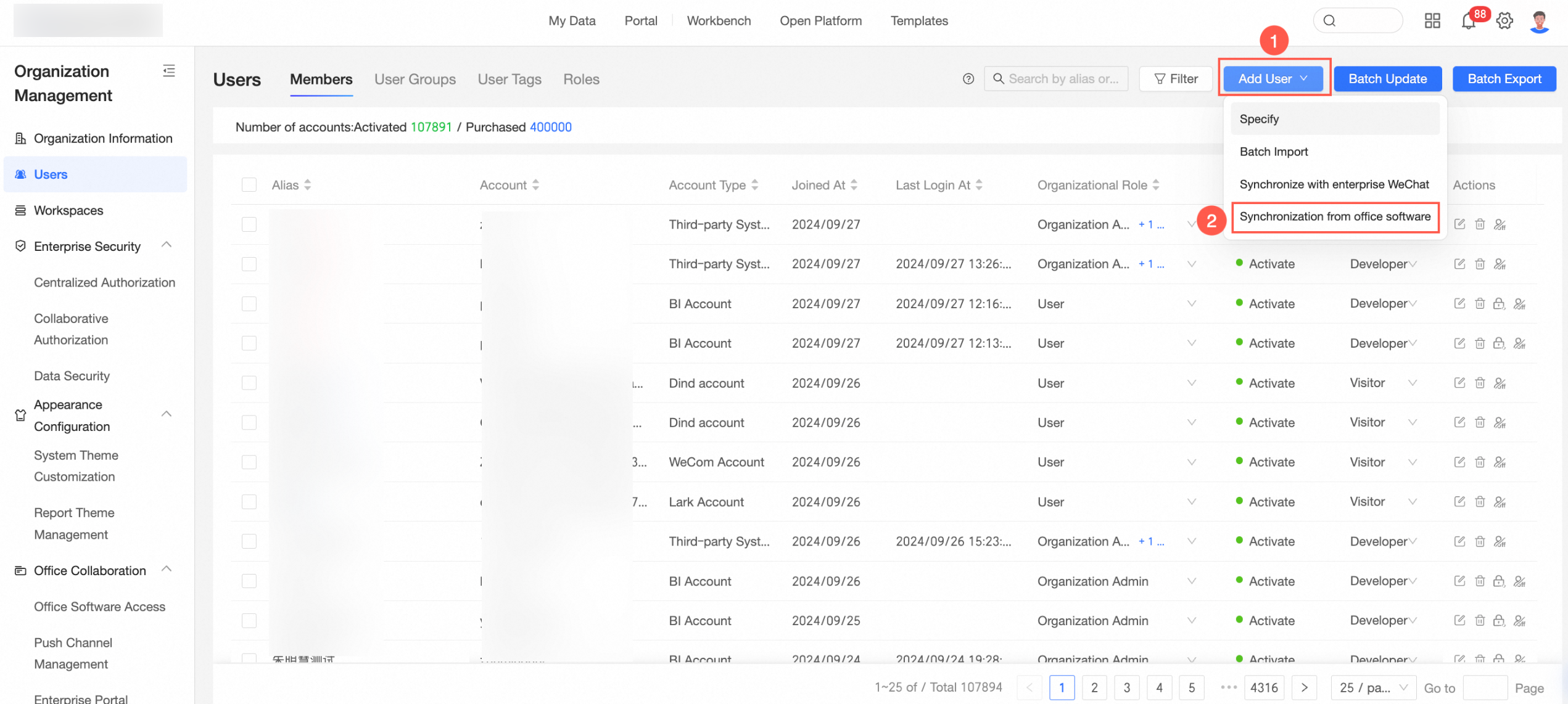The width and height of the screenshot is (1568, 704).
Task: Collapse the Enterprise Security sidebar section
Action: 166,245
